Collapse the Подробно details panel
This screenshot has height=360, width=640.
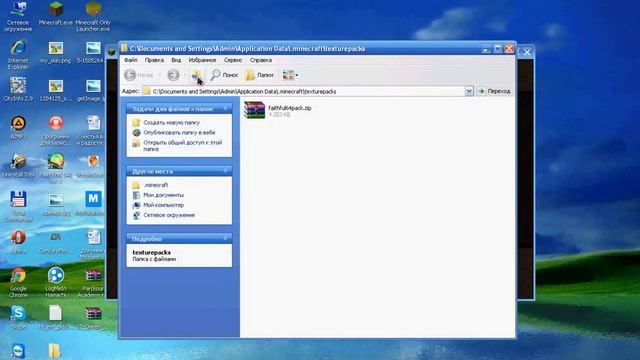tap(225, 238)
